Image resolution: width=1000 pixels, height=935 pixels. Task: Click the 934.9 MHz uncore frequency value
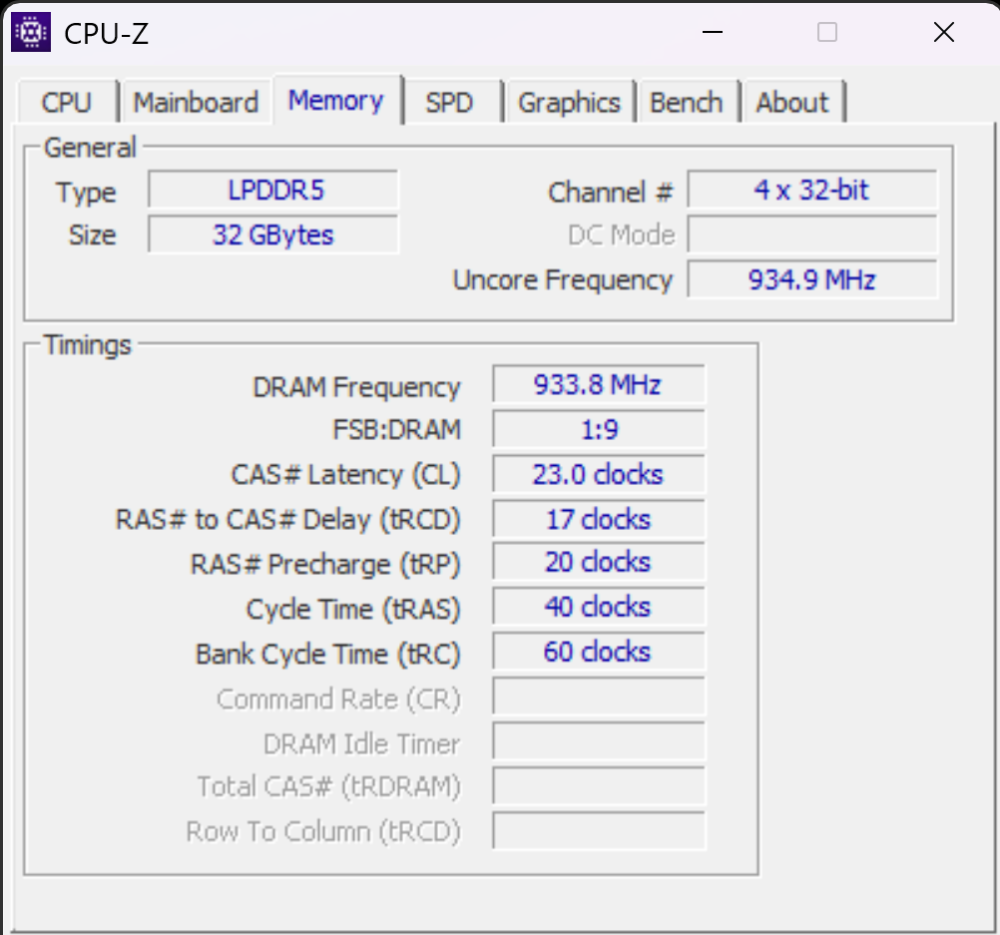click(812, 279)
